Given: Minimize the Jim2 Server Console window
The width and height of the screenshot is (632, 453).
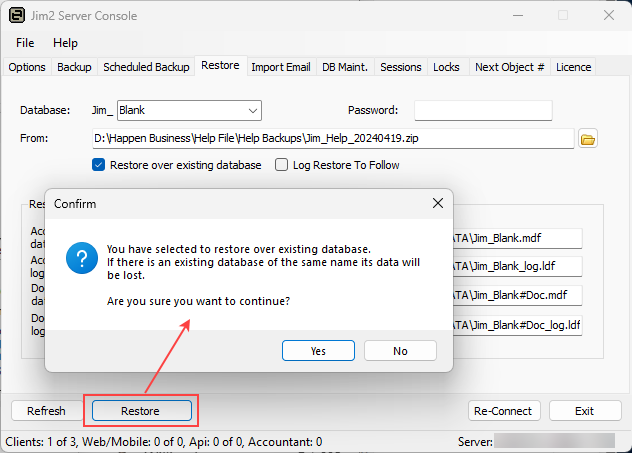Looking at the screenshot, I should [x=518, y=15].
